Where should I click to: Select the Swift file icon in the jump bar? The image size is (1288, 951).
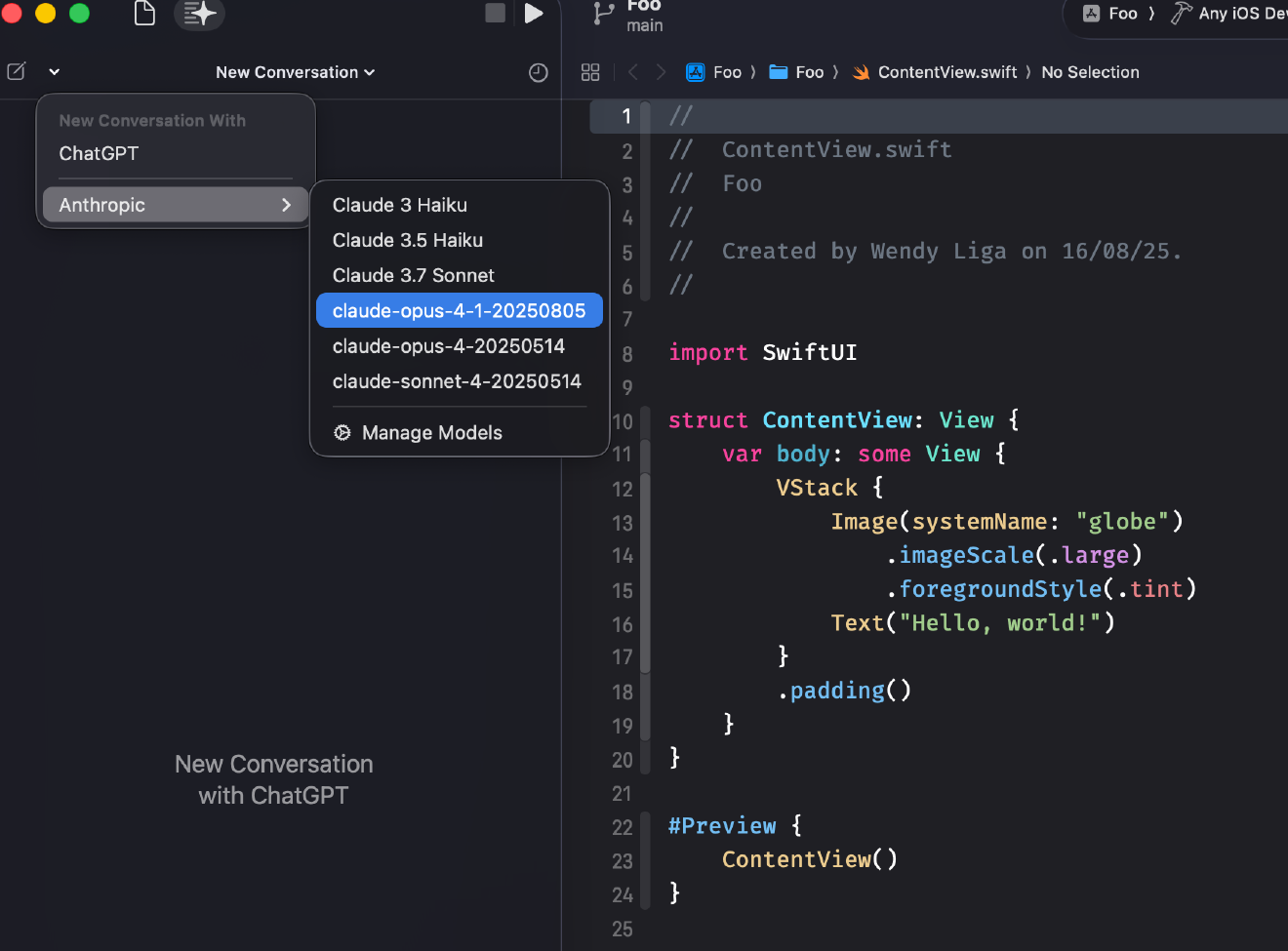pyautogui.click(x=860, y=72)
